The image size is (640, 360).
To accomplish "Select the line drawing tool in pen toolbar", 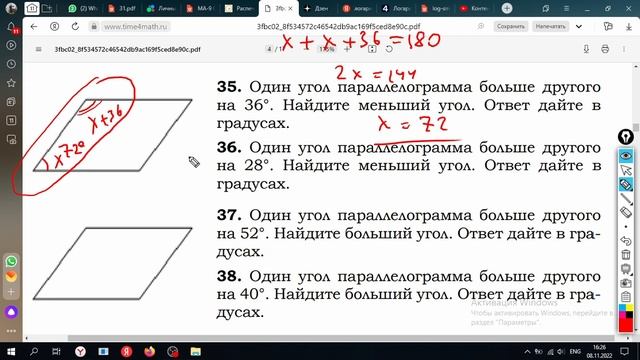I will point(626,199).
